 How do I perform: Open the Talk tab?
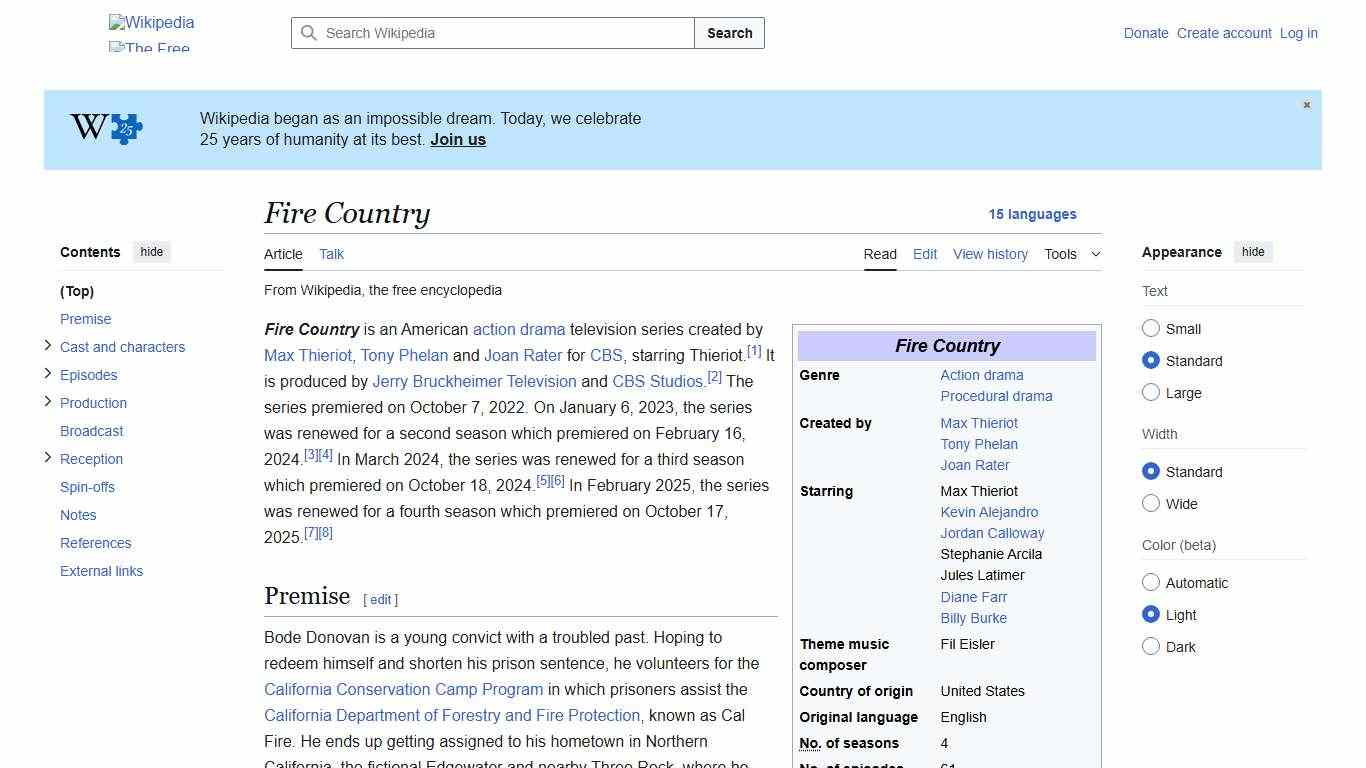click(331, 254)
